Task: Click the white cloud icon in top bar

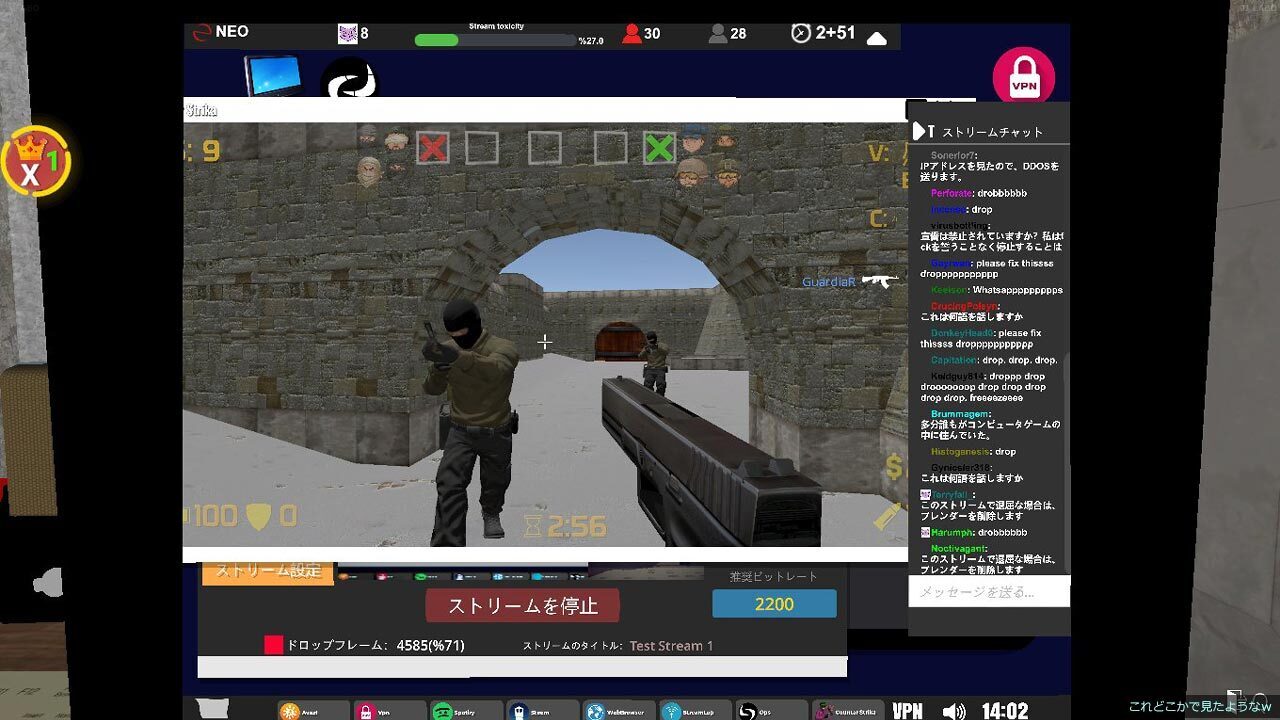Action: pyautogui.click(x=877, y=38)
